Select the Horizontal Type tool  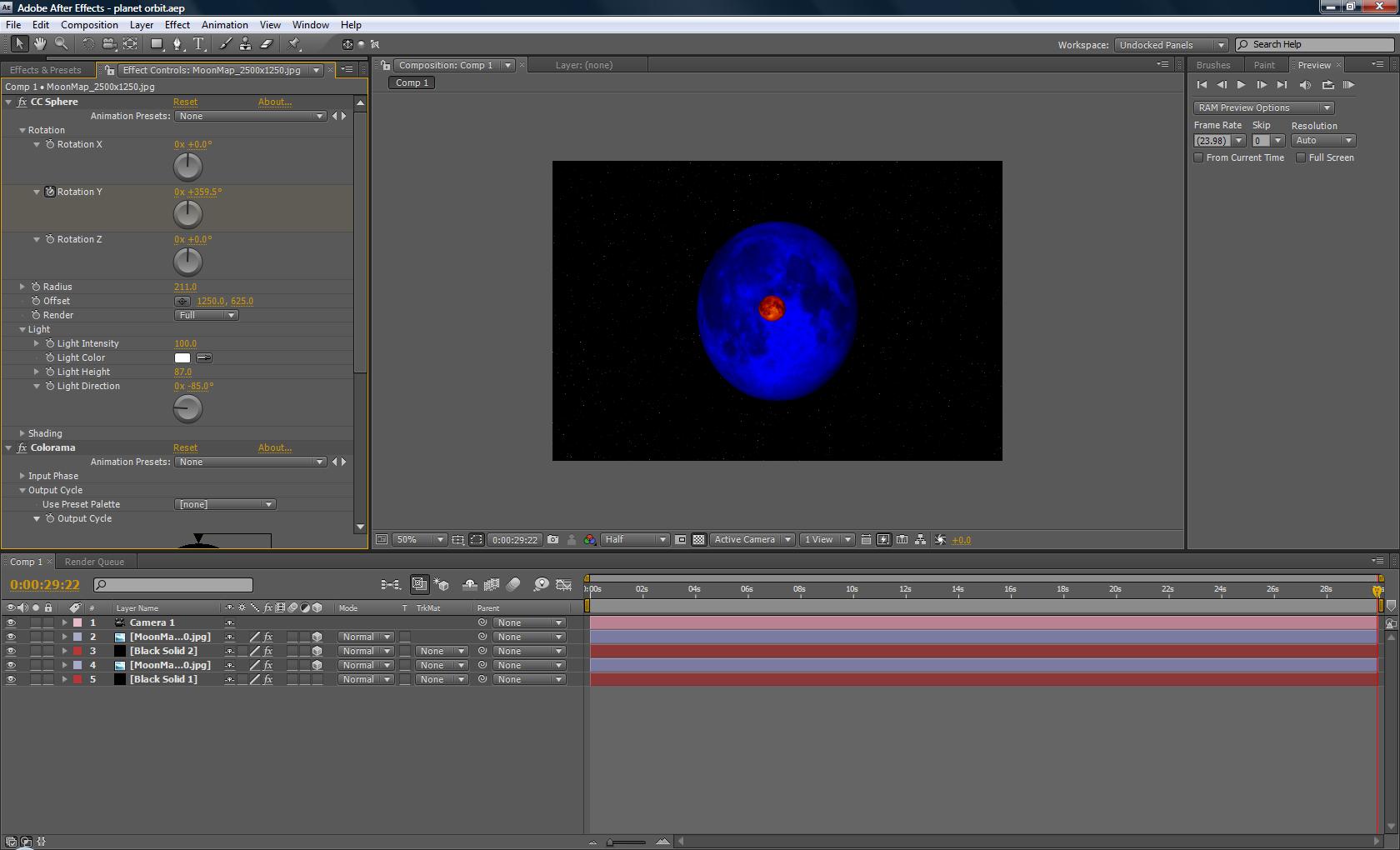click(x=198, y=44)
